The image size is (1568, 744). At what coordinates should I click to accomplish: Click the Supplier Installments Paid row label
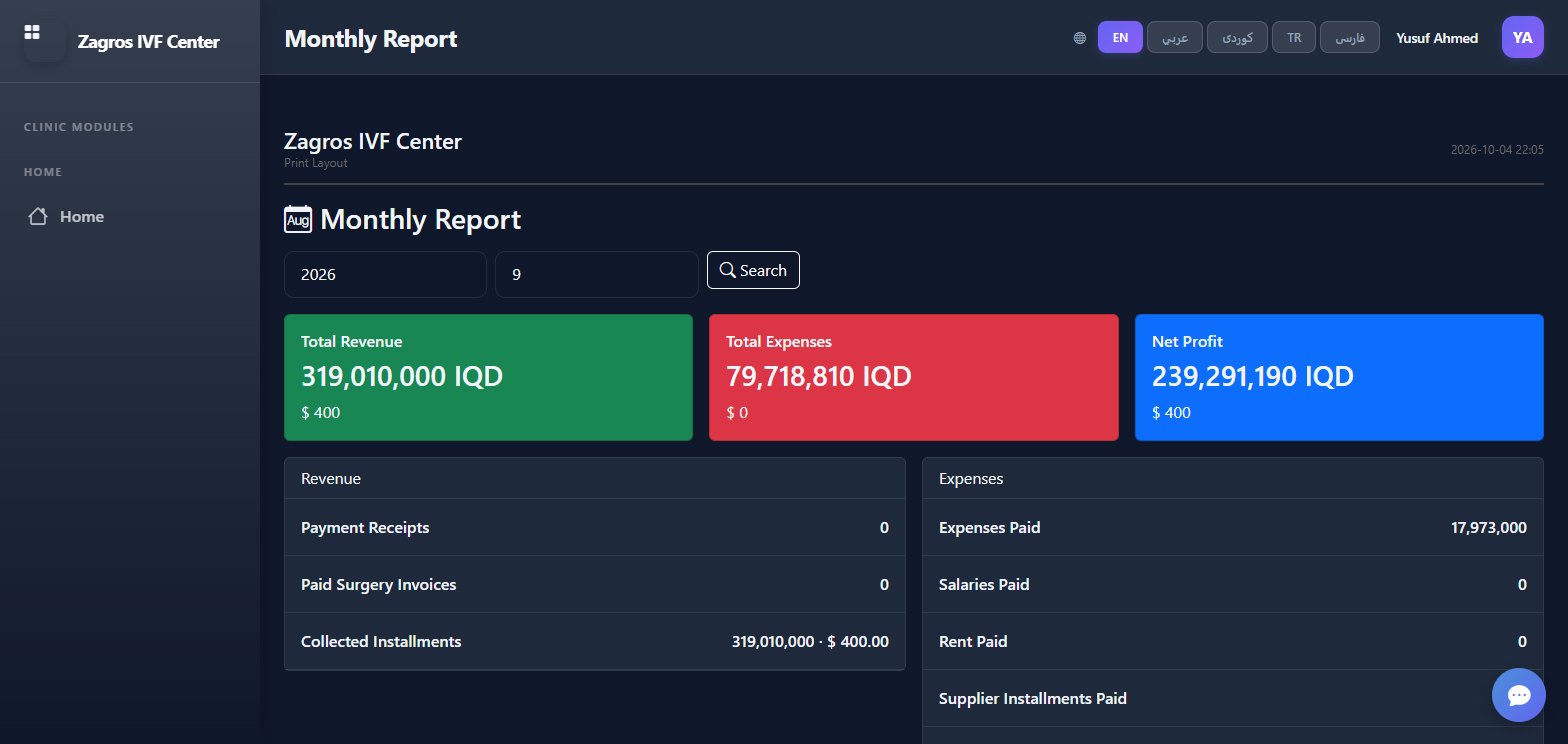pyautogui.click(x=1033, y=698)
